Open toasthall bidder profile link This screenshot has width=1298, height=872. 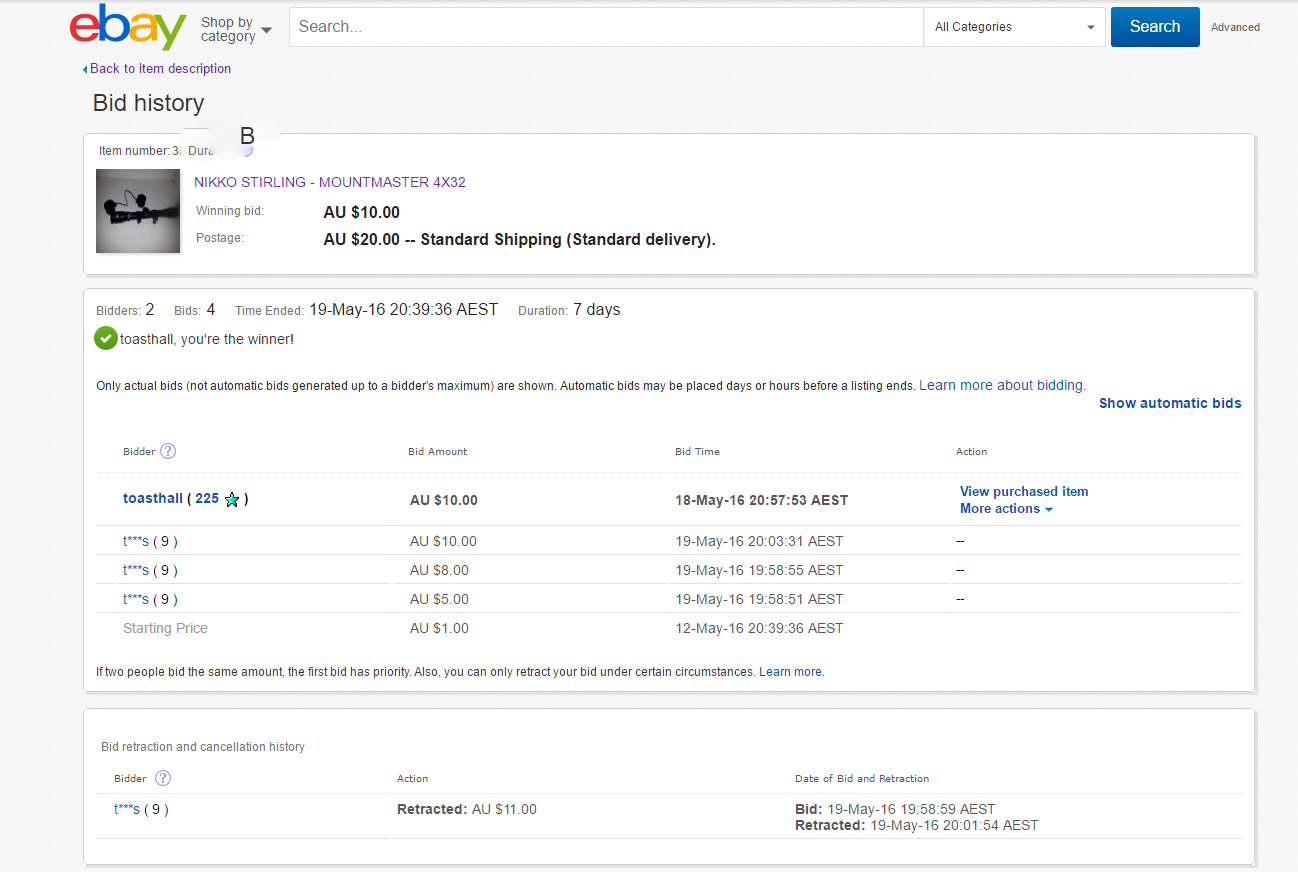153,498
